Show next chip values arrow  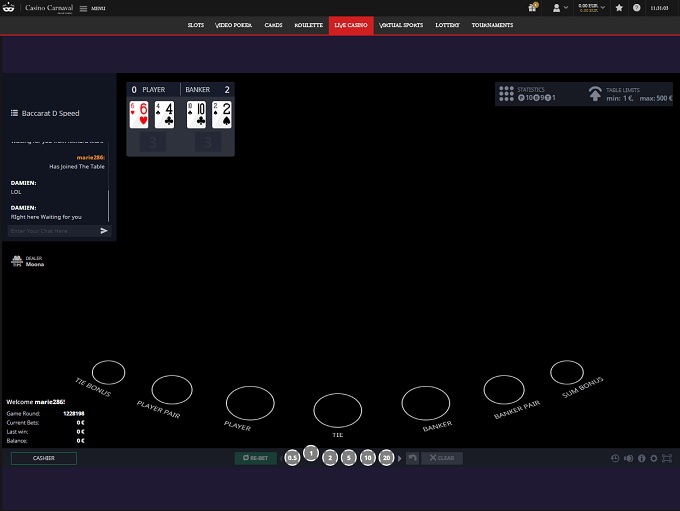click(400, 458)
